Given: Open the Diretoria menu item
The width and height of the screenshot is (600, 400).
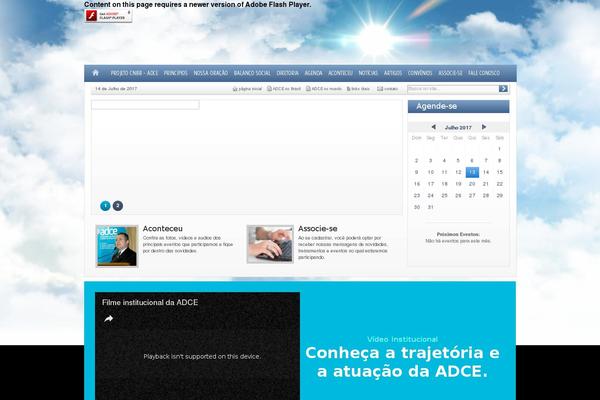Looking at the screenshot, I should (287, 73).
